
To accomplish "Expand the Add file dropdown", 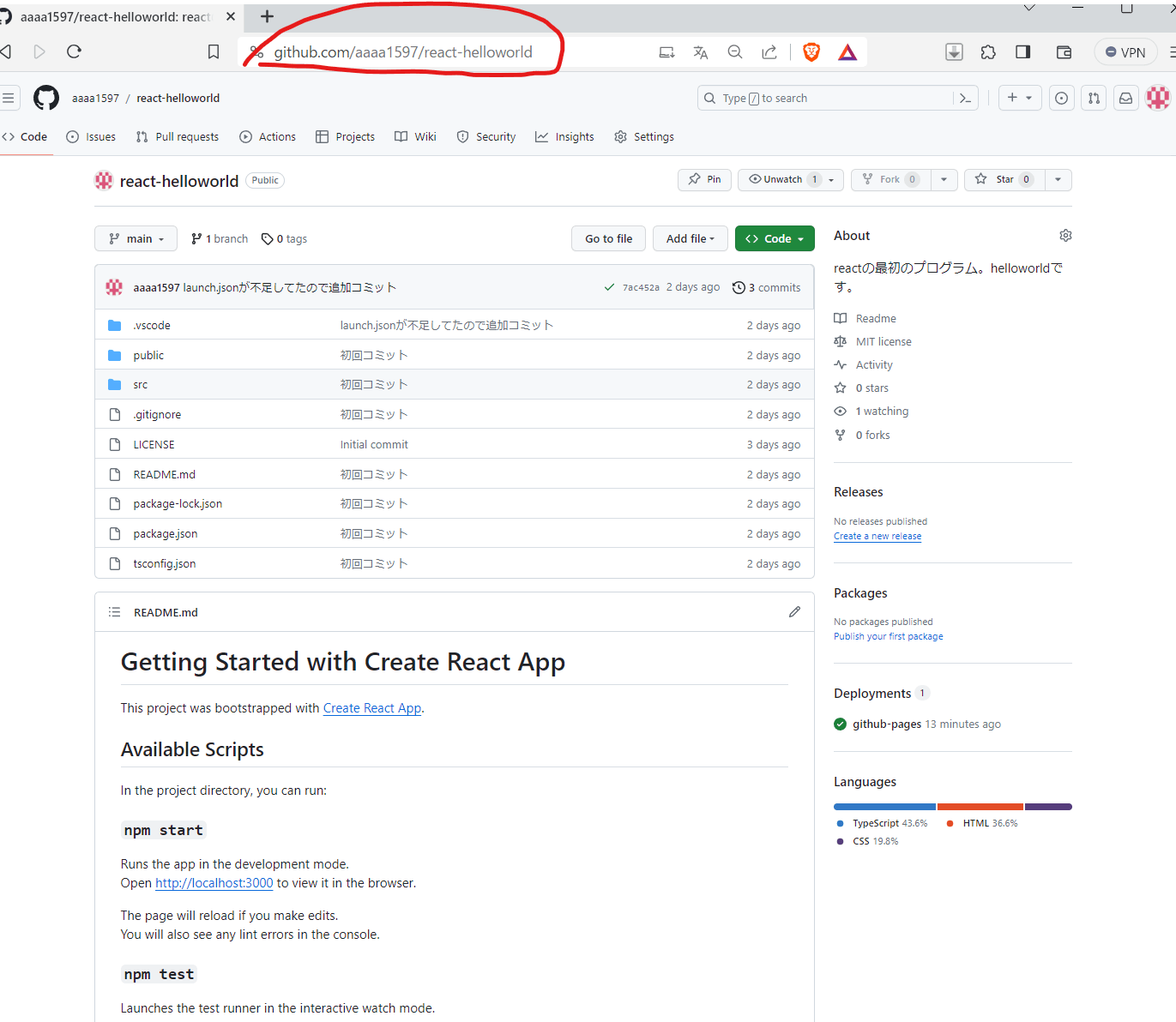I will pos(691,238).
